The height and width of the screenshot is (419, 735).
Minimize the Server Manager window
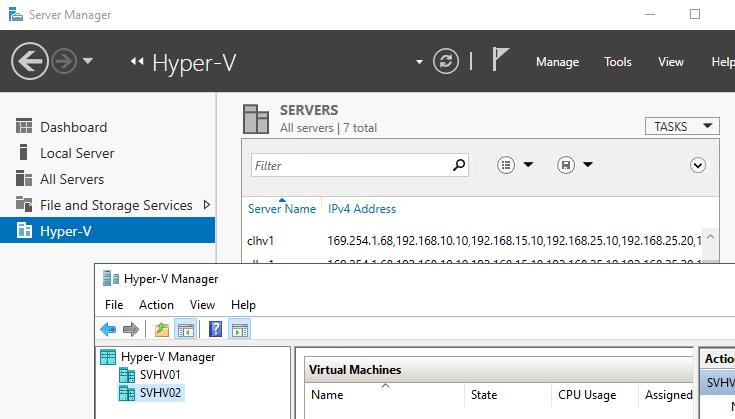650,15
